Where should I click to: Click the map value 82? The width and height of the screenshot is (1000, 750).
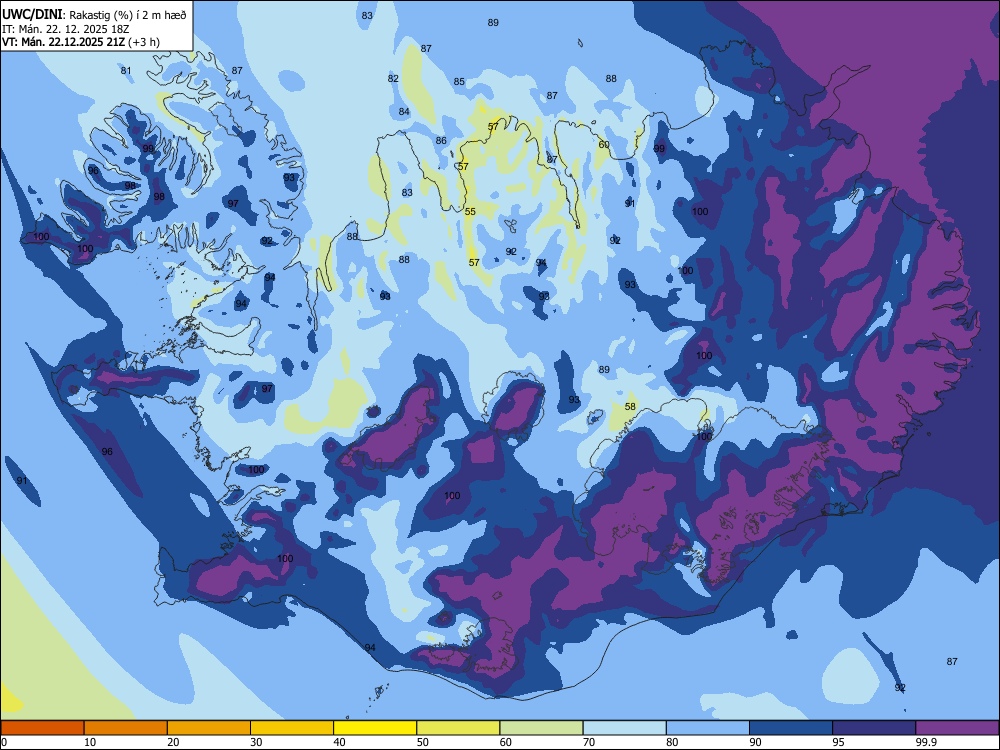393,78
